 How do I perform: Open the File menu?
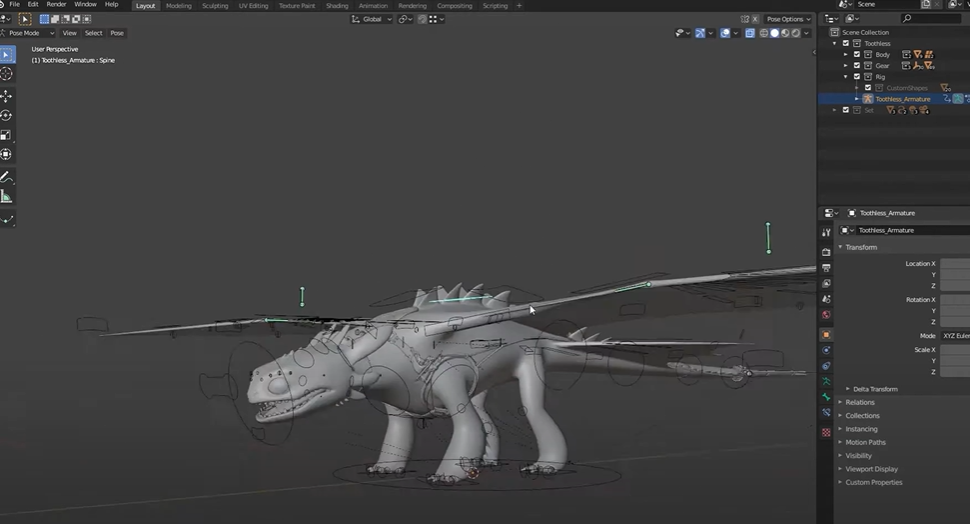(x=14, y=4)
